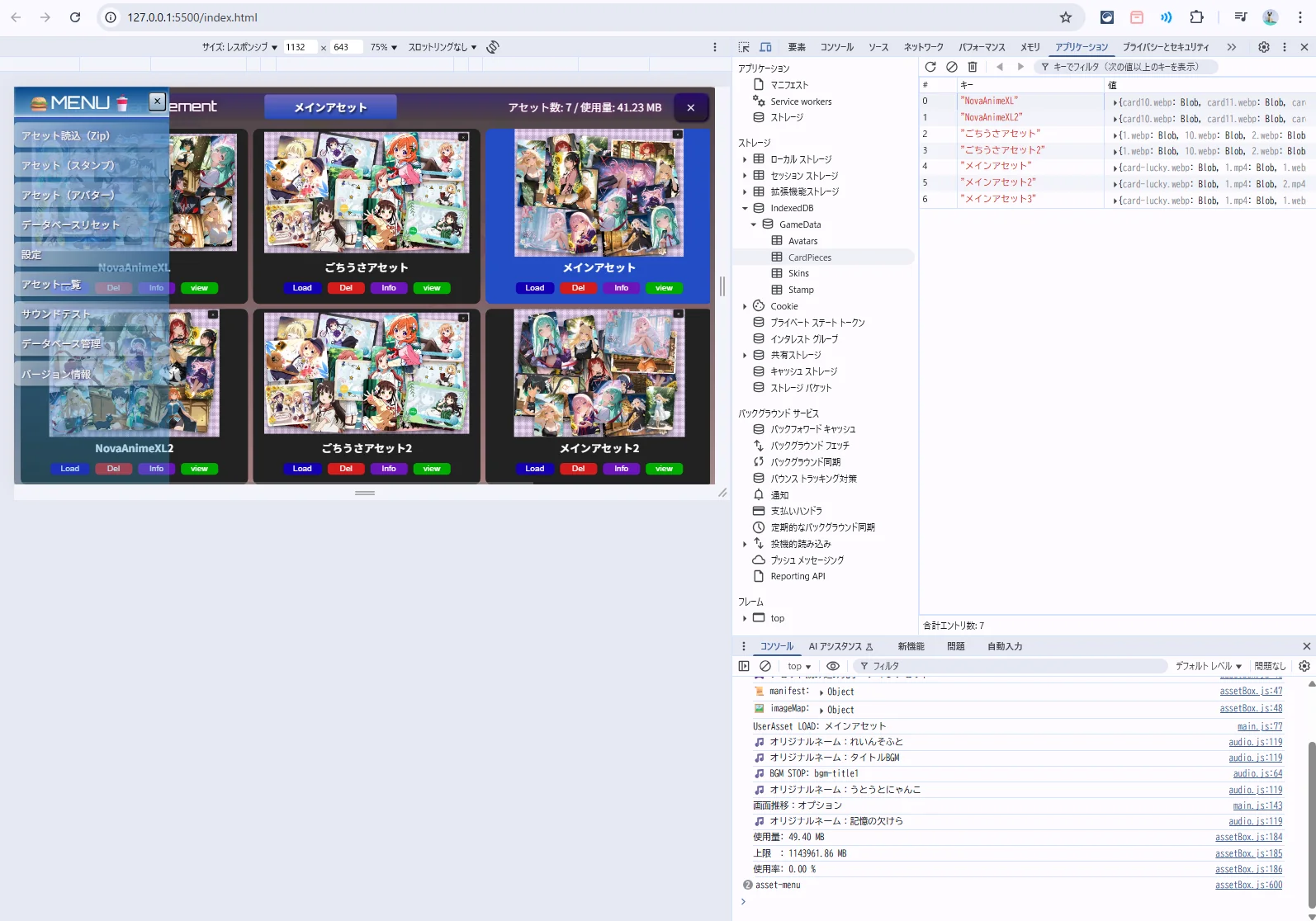Toggle the device toolbar icon
This screenshot has width=1316, height=921.
click(x=765, y=47)
